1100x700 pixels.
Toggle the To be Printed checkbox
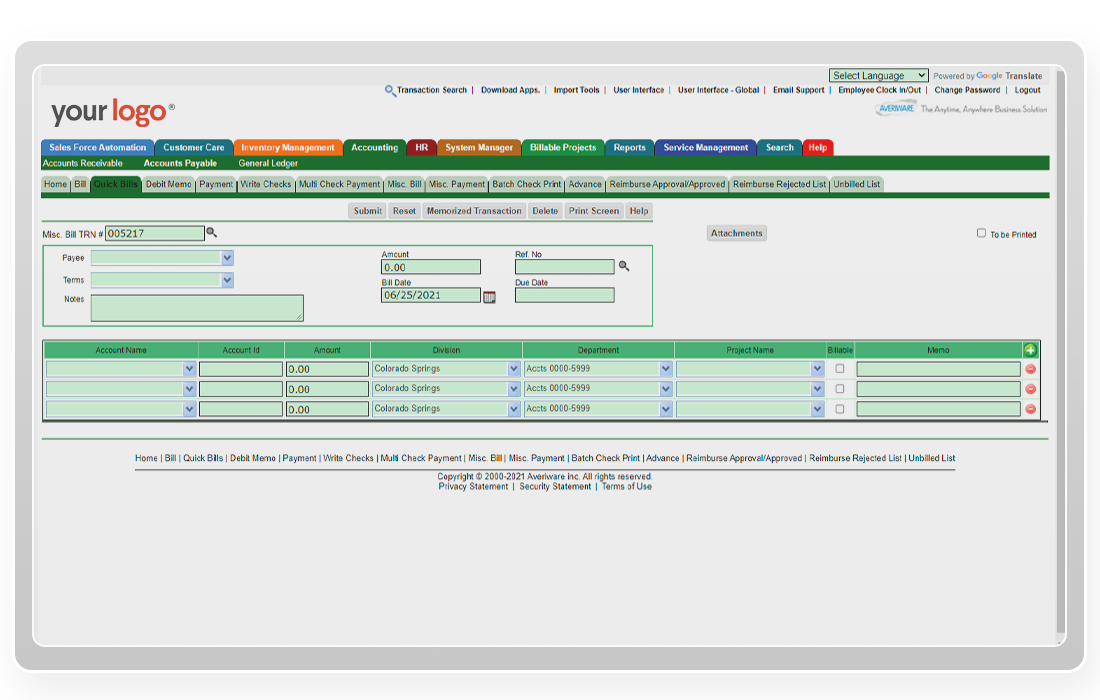click(981, 233)
